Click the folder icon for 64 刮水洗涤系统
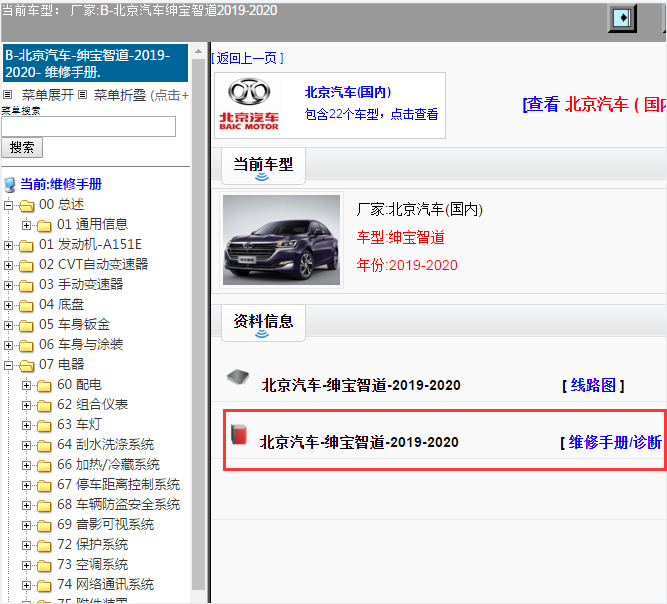667x604 pixels. coord(44,446)
